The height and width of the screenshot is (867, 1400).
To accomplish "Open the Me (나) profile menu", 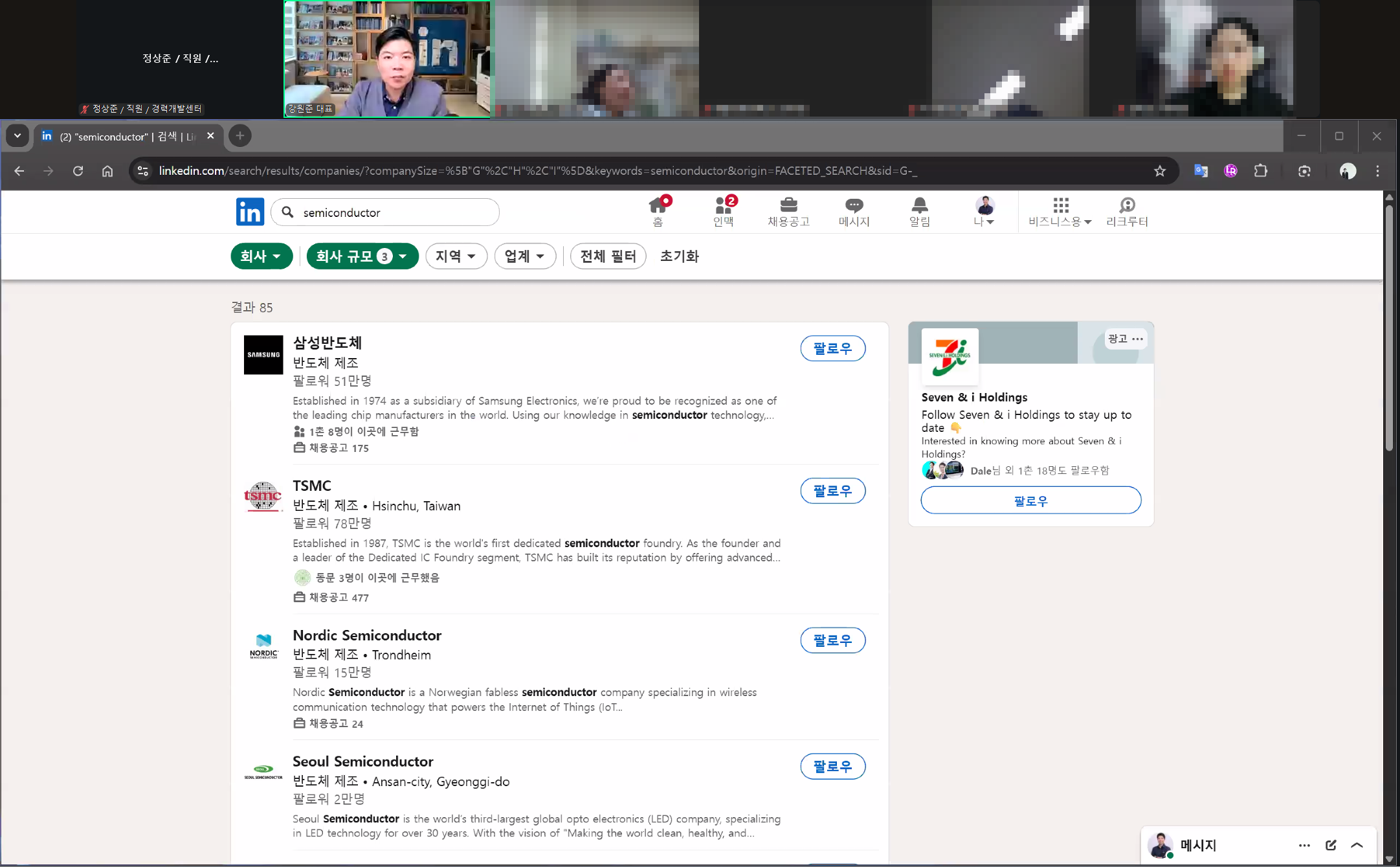I will (x=984, y=211).
